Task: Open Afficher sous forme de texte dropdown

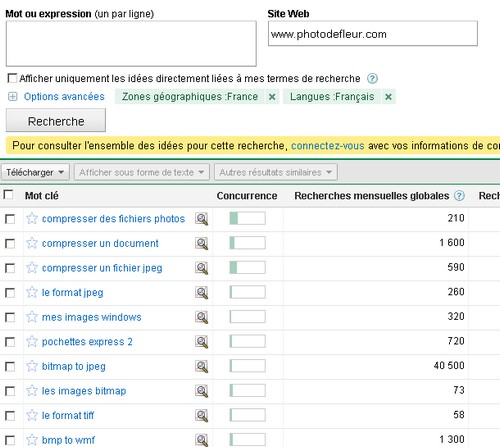Action: (142, 172)
